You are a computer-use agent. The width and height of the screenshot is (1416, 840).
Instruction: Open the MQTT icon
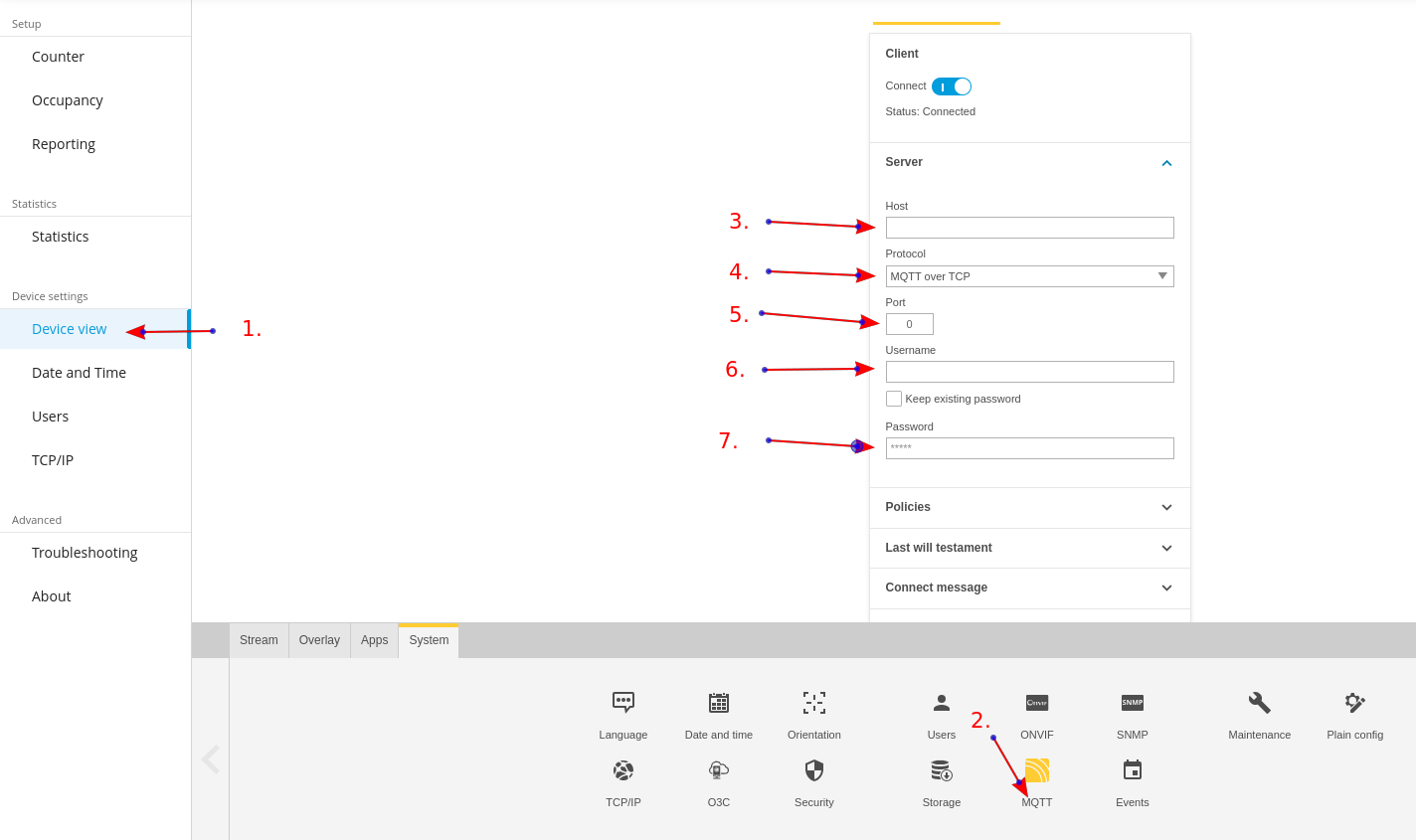point(1037,770)
